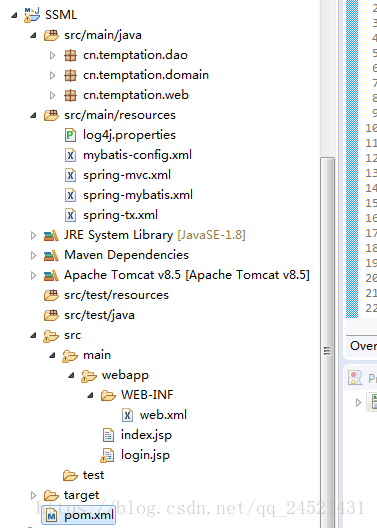Expand the target folder
The width and height of the screenshot is (377, 528).
pyautogui.click(x=33, y=495)
